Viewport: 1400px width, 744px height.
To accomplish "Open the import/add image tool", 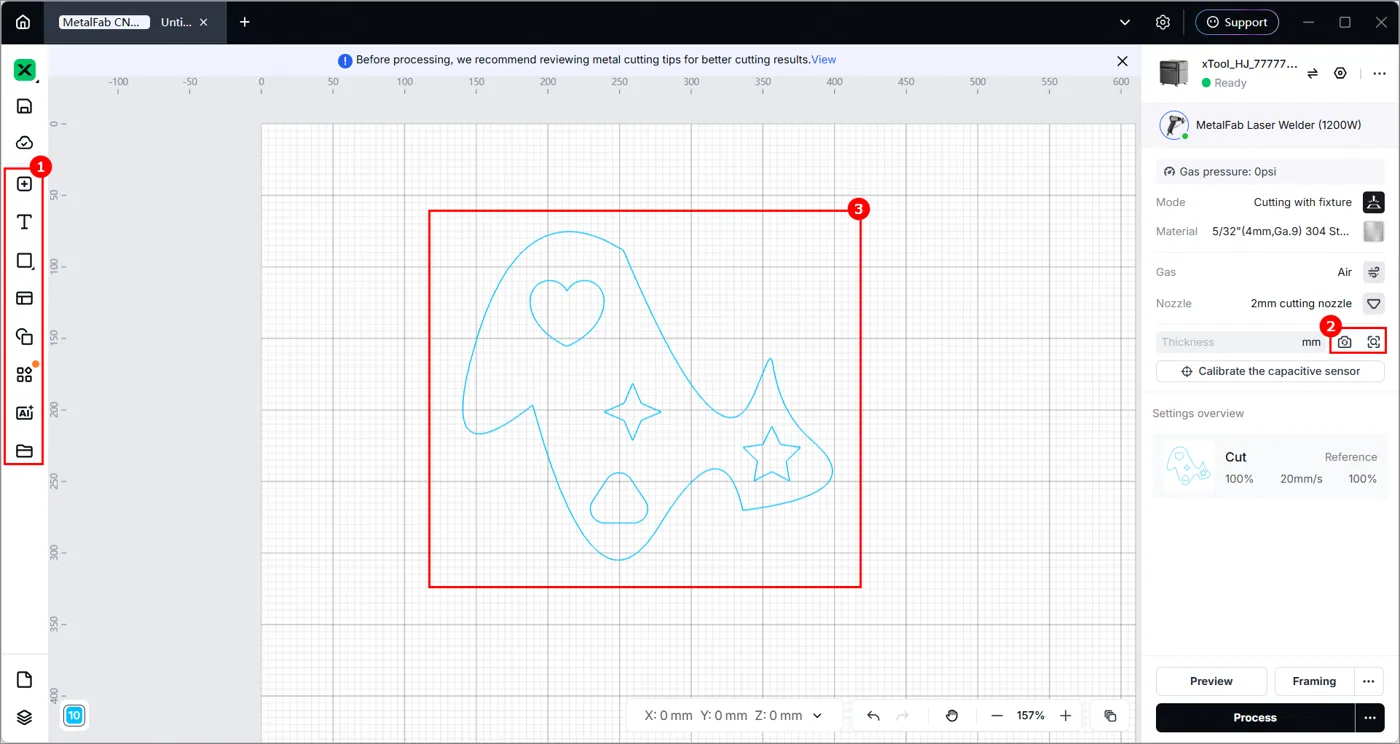I will tap(25, 184).
